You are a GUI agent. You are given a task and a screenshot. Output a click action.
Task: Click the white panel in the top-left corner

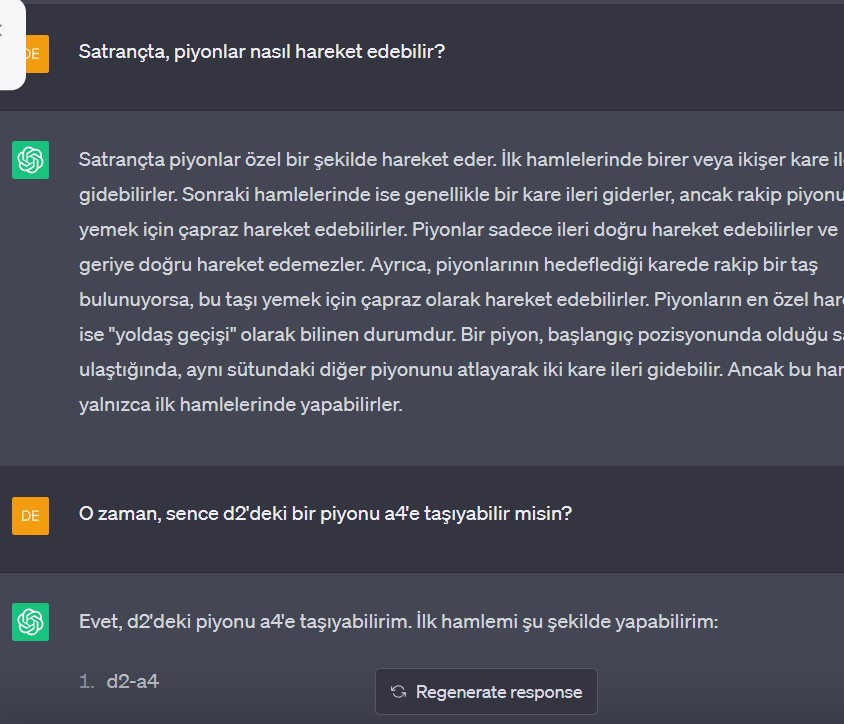click(x=11, y=45)
